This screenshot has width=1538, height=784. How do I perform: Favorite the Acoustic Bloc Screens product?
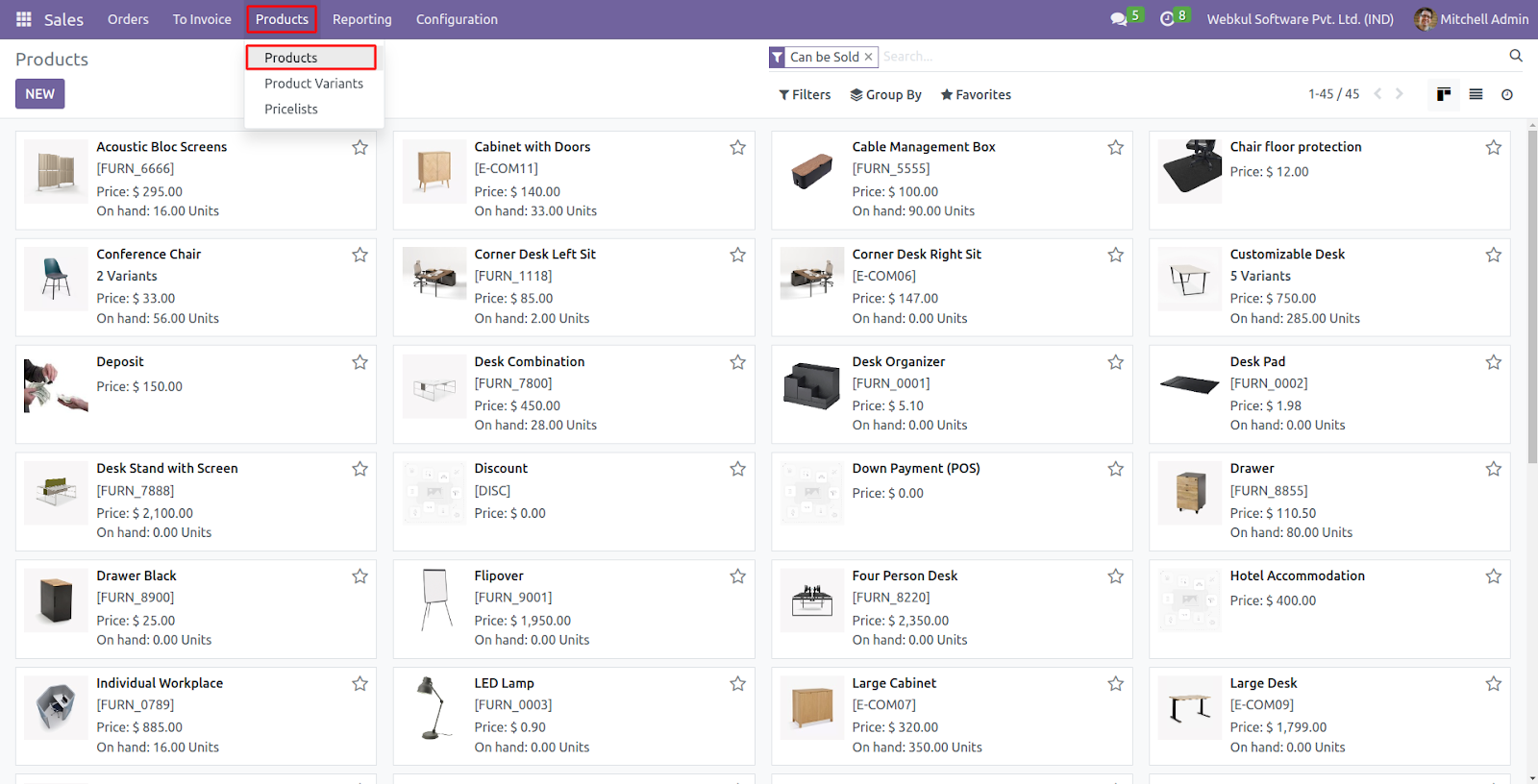(360, 147)
